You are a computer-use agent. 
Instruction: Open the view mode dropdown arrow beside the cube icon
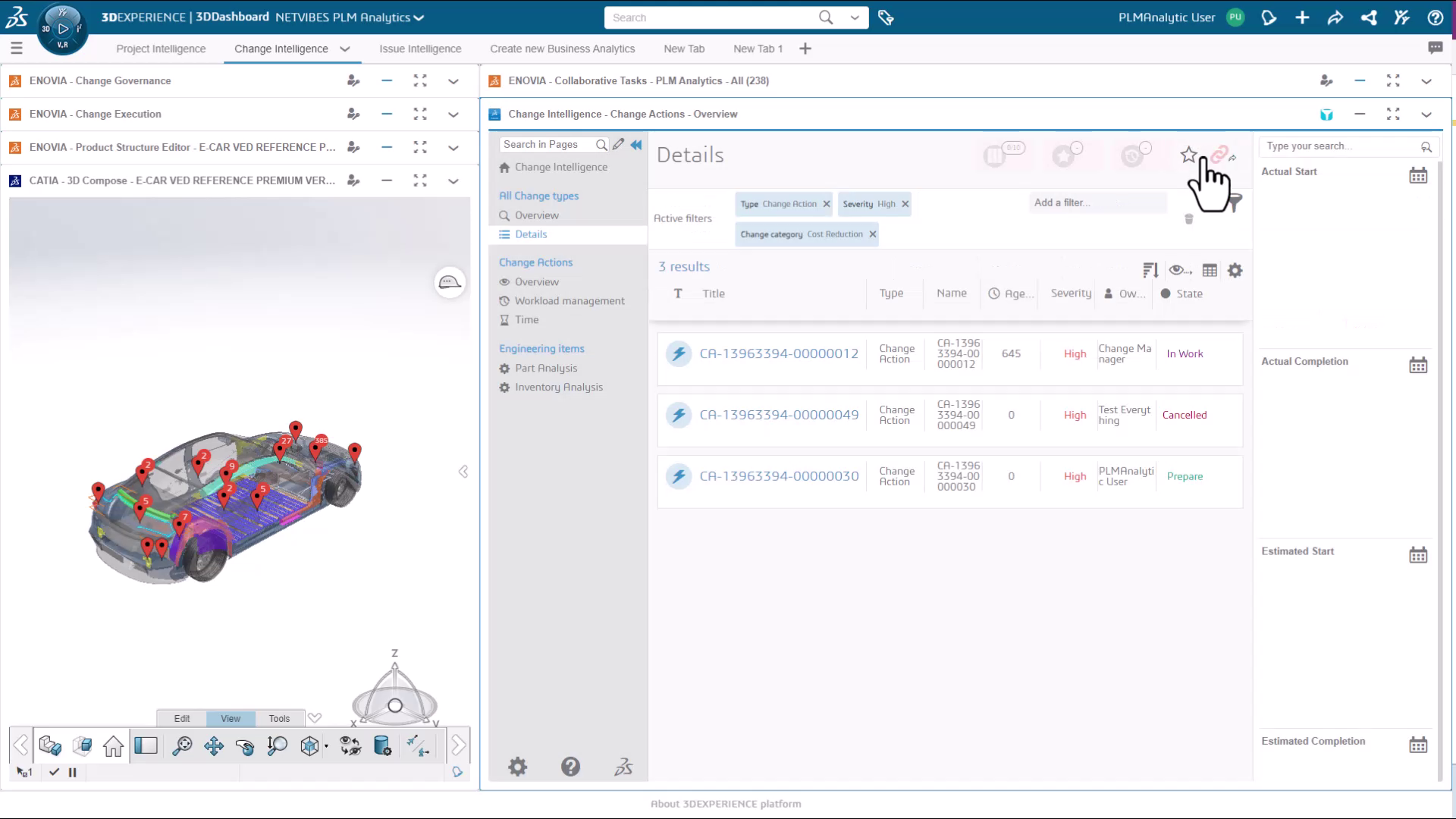click(326, 746)
